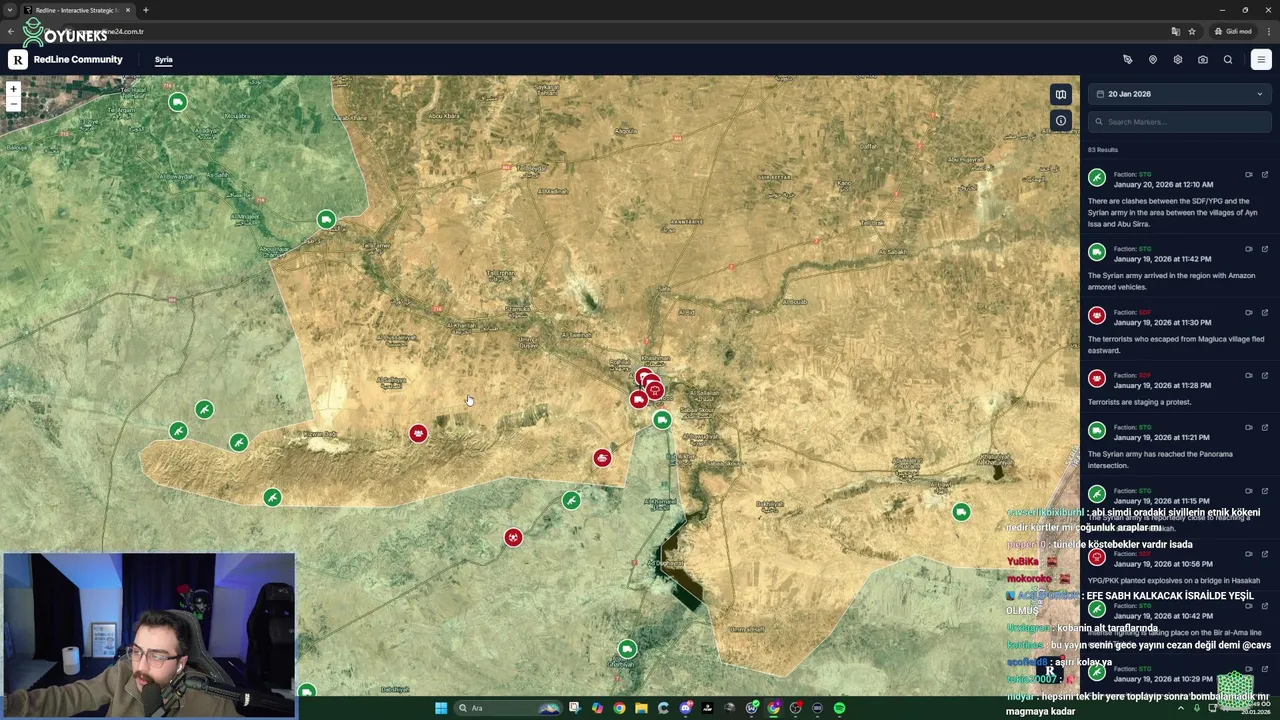1280x720 pixels.
Task: Open Spotify from the taskbar
Action: (x=839, y=708)
